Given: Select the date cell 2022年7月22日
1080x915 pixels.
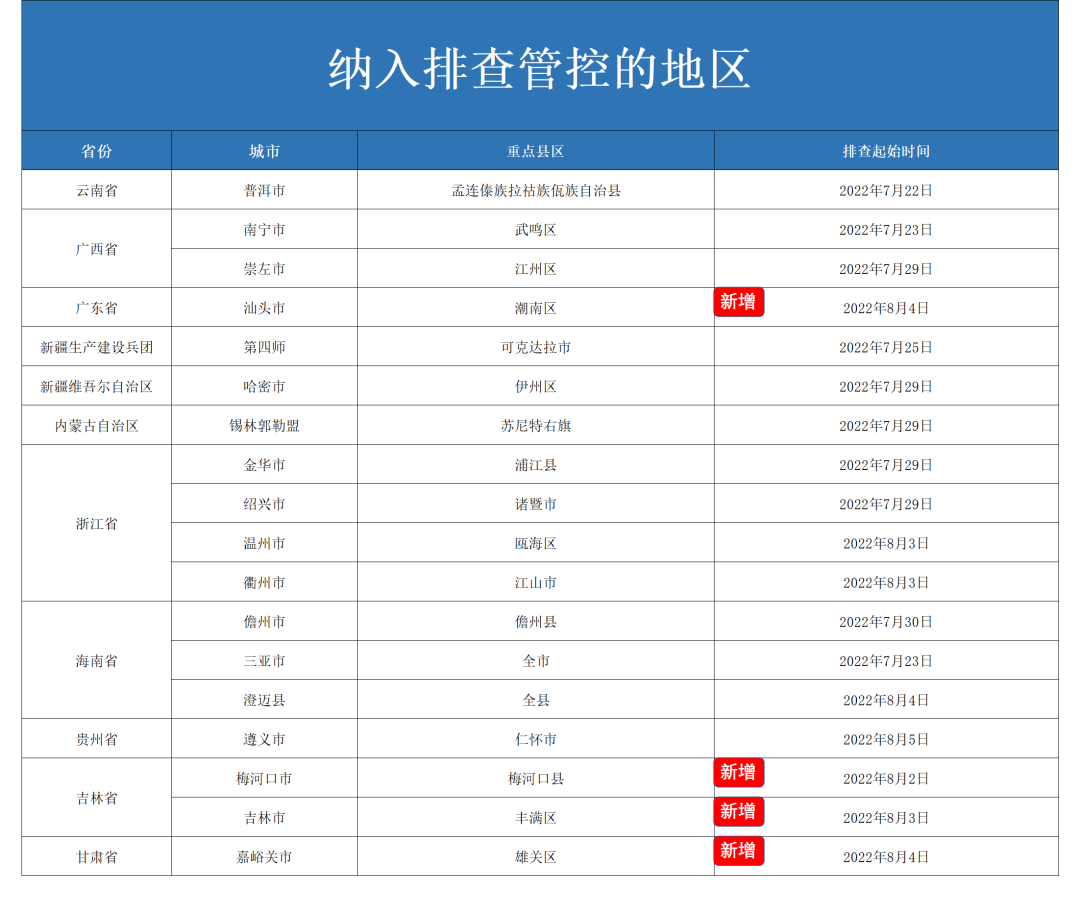Looking at the screenshot, I should point(886,190).
